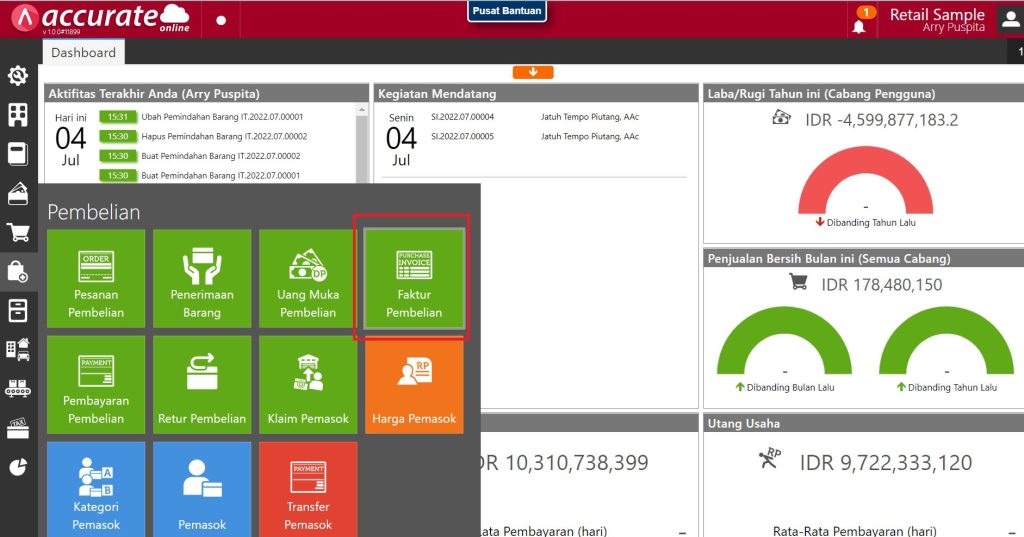The image size is (1024, 537).
Task: Open the settings gear in the sidebar
Action: pyautogui.click(x=17, y=76)
